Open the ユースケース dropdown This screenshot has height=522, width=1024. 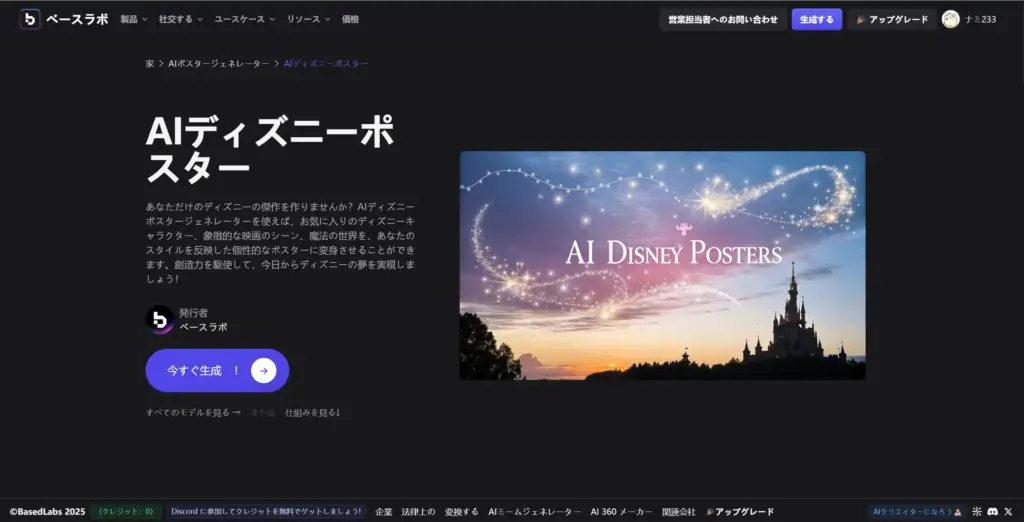pyautogui.click(x=245, y=20)
